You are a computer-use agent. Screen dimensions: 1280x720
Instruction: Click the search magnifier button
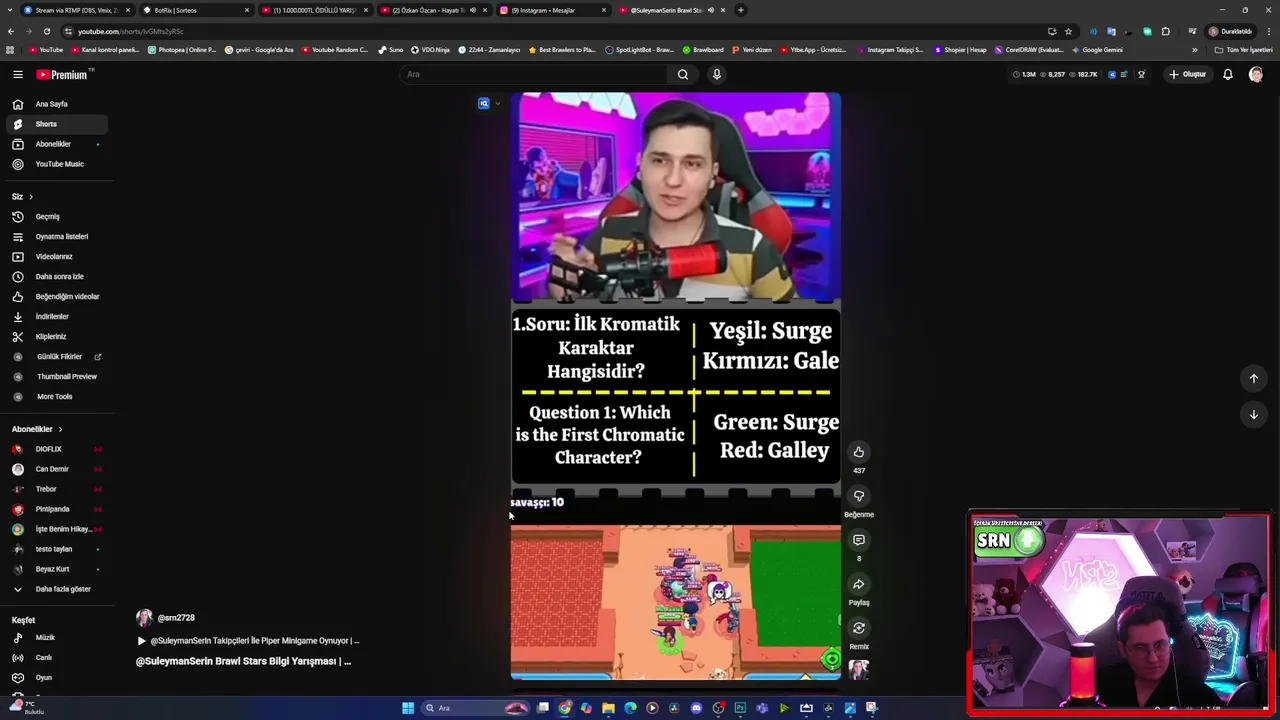(x=683, y=74)
